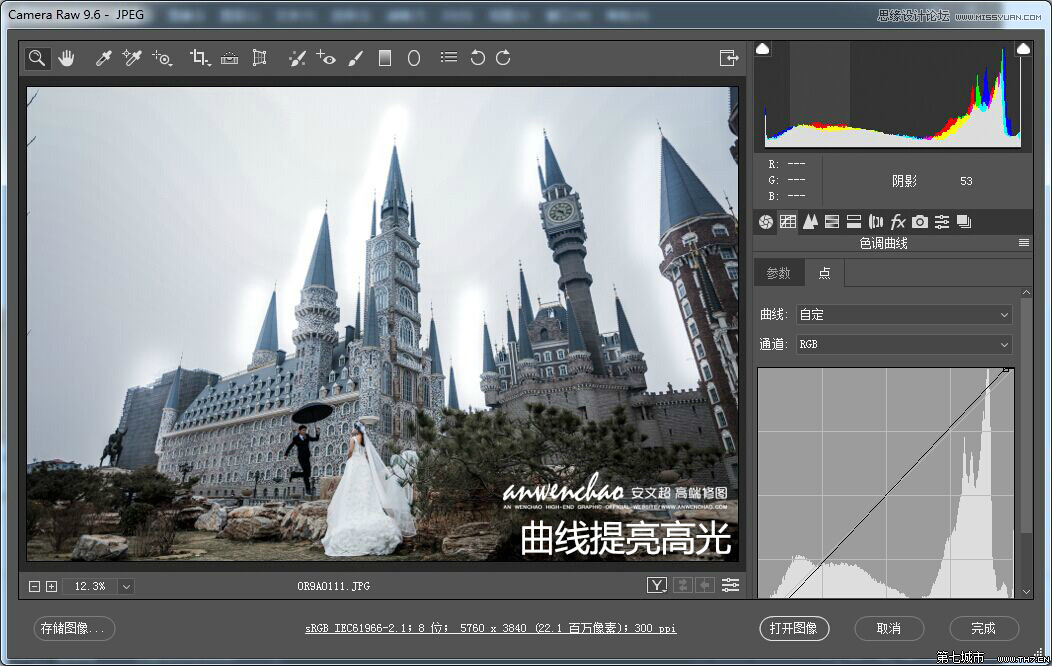Open the 曲线 preset dropdown
1052x666 pixels.
coord(904,315)
